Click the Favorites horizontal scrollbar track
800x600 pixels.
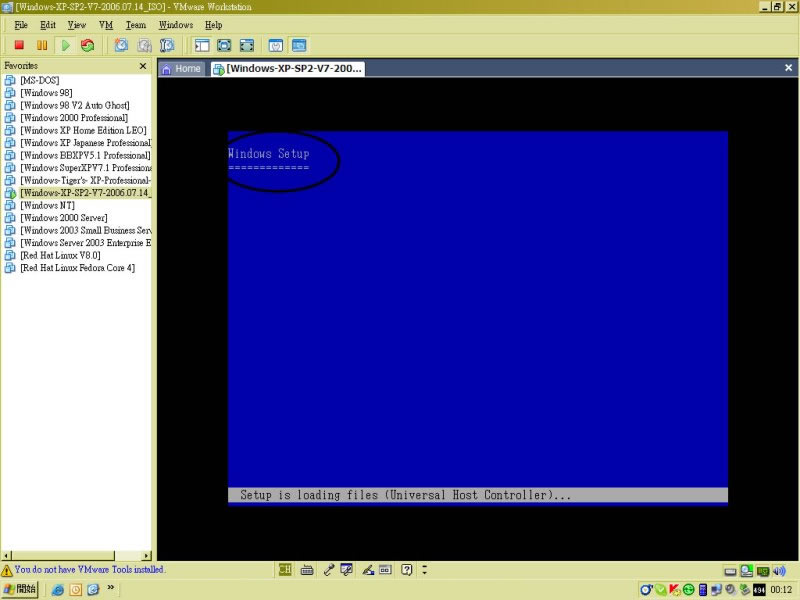tap(129, 556)
